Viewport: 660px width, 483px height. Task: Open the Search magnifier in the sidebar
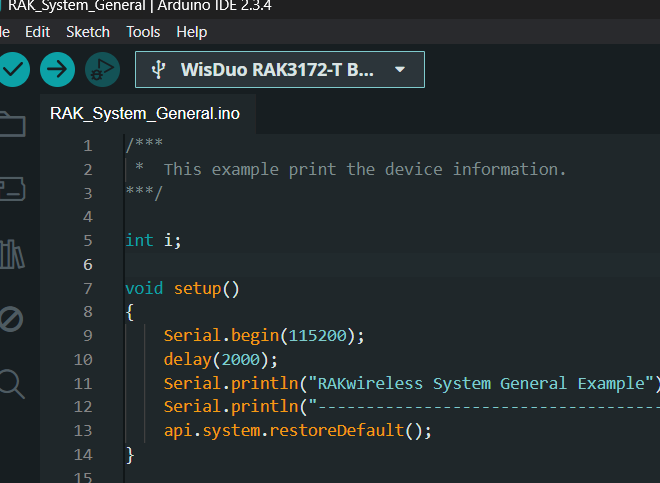tap(11, 383)
